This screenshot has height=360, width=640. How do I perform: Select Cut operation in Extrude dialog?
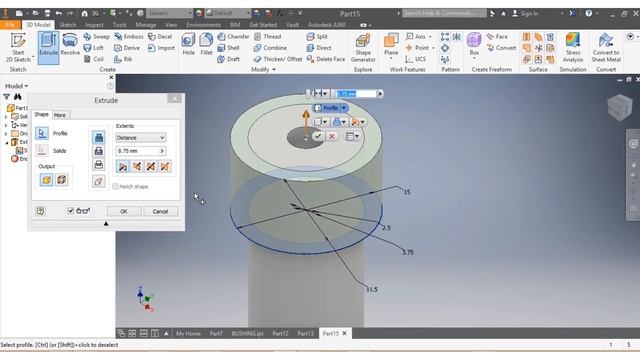point(99,151)
